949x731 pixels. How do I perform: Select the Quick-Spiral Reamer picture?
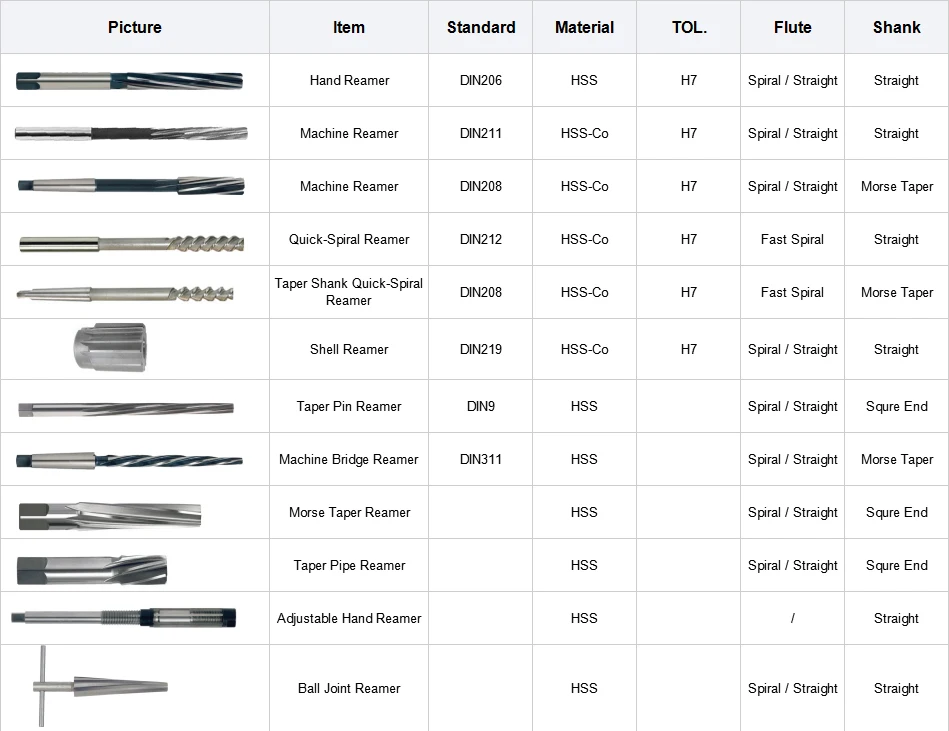tap(132, 243)
